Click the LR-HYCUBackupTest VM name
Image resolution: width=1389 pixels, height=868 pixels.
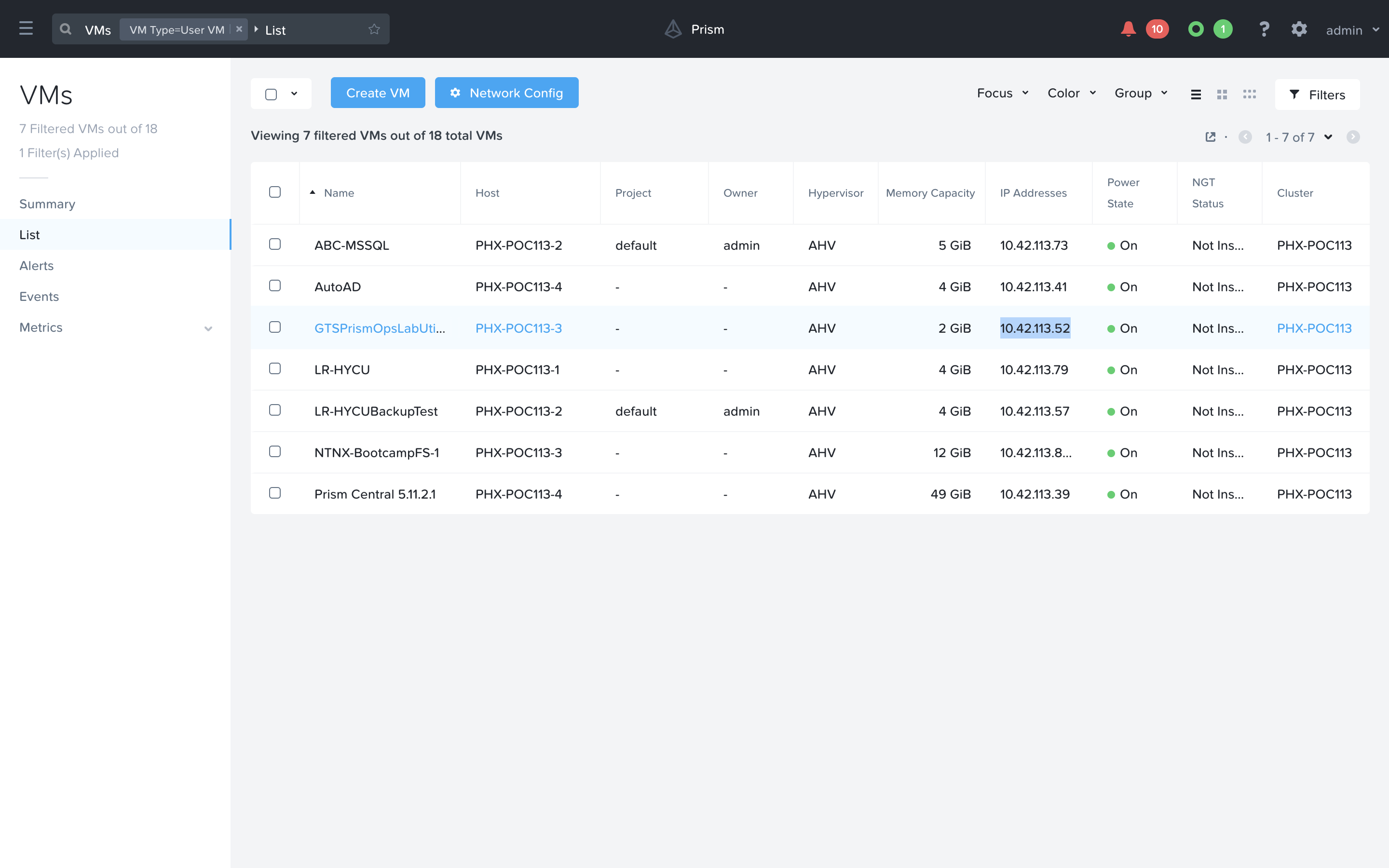click(375, 411)
